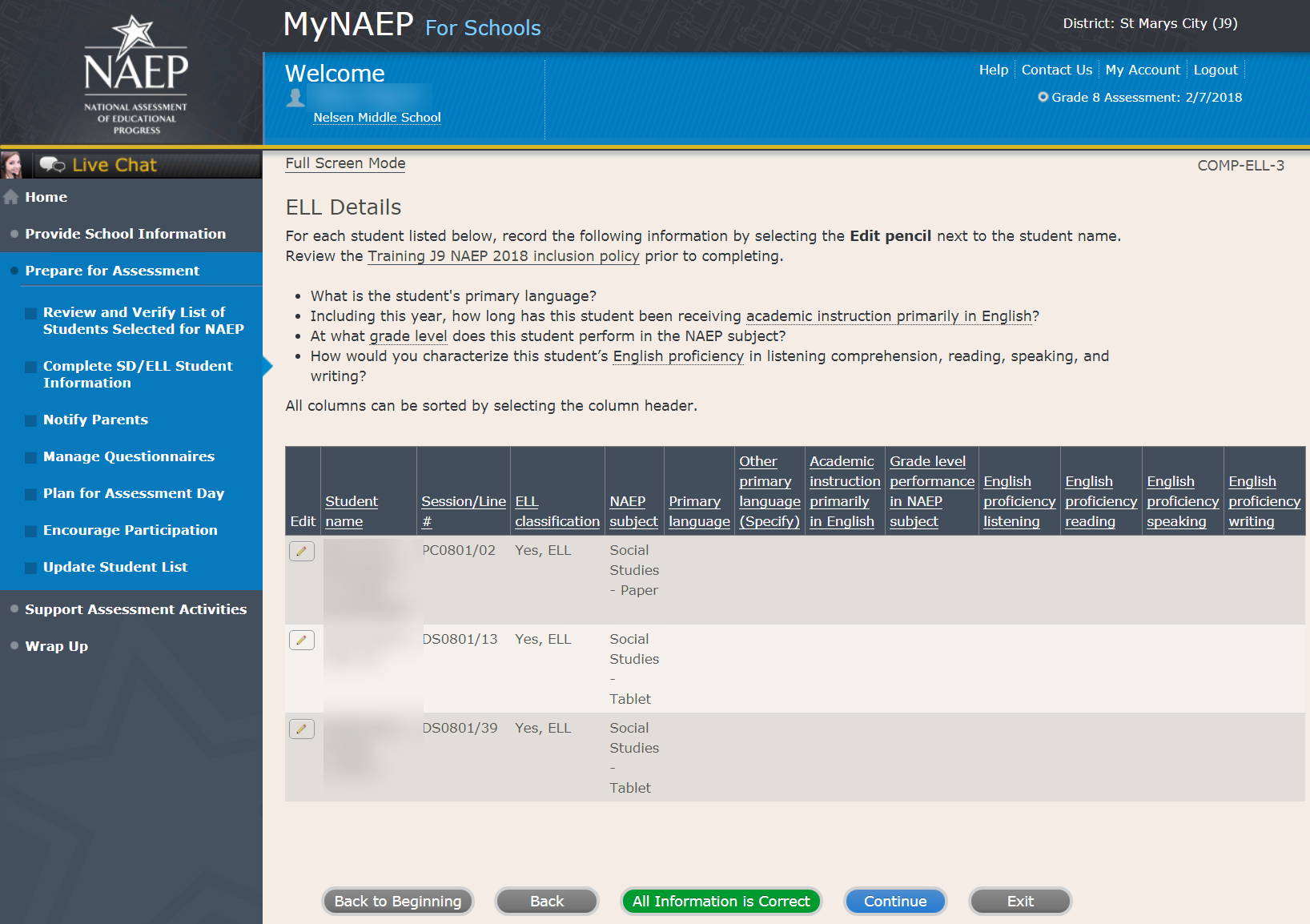Screen dimensions: 1310x924
Task: Click the Back to Beginning button
Action: tap(398, 901)
